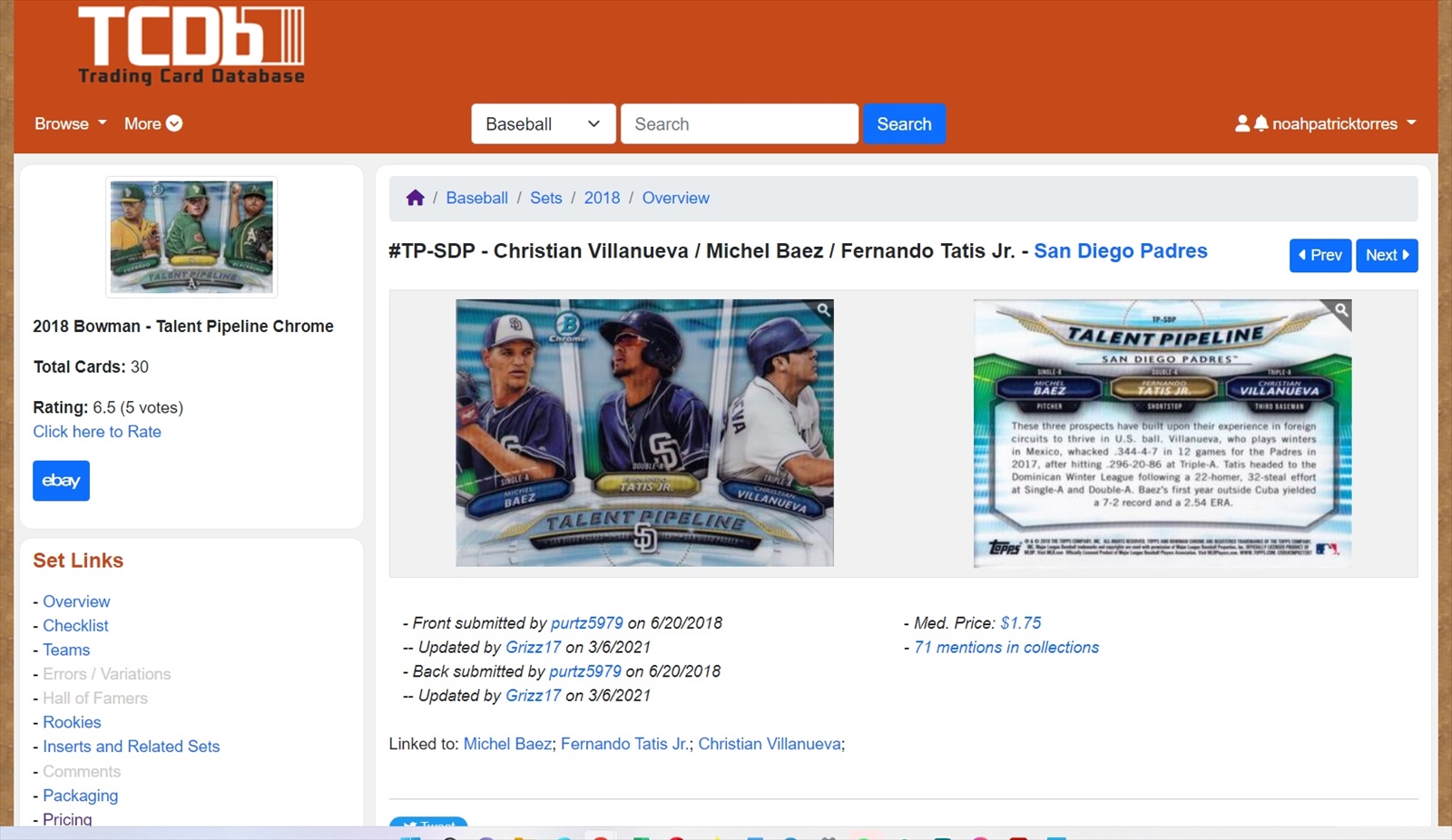Open Christian Villanueva player link
Viewport: 1452px width, 840px height.
(x=770, y=744)
